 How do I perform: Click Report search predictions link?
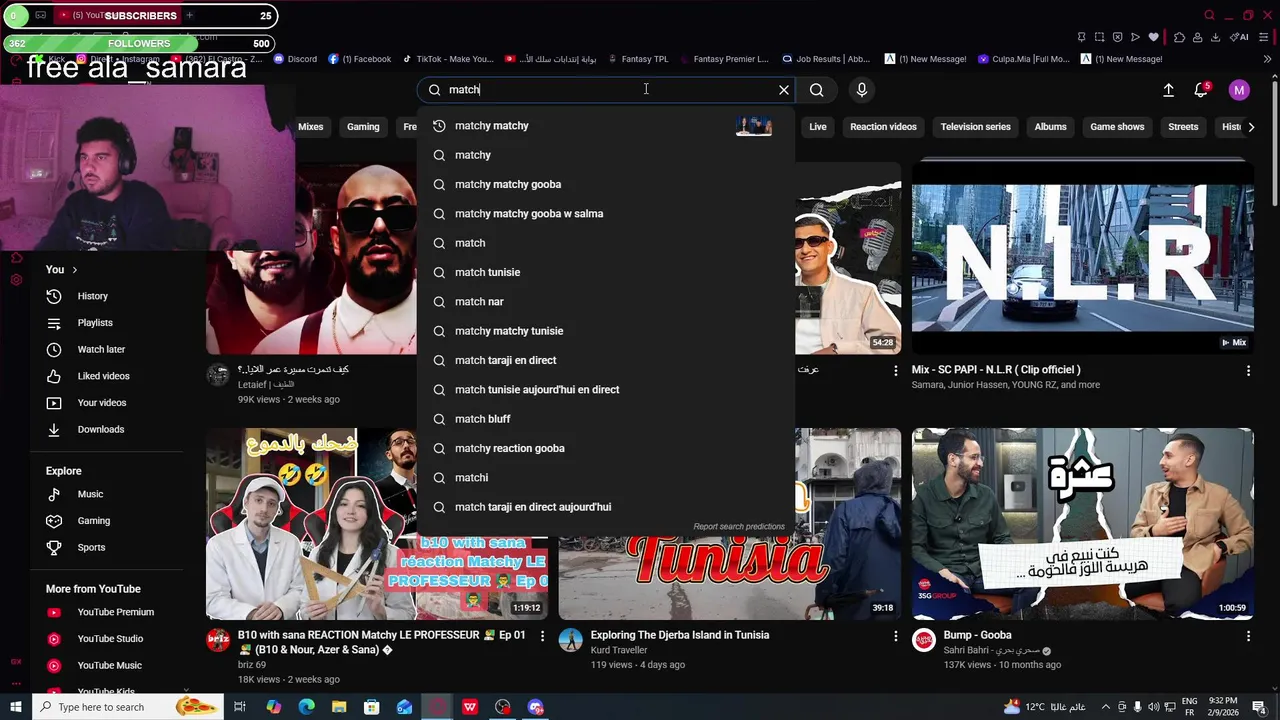coord(739,527)
